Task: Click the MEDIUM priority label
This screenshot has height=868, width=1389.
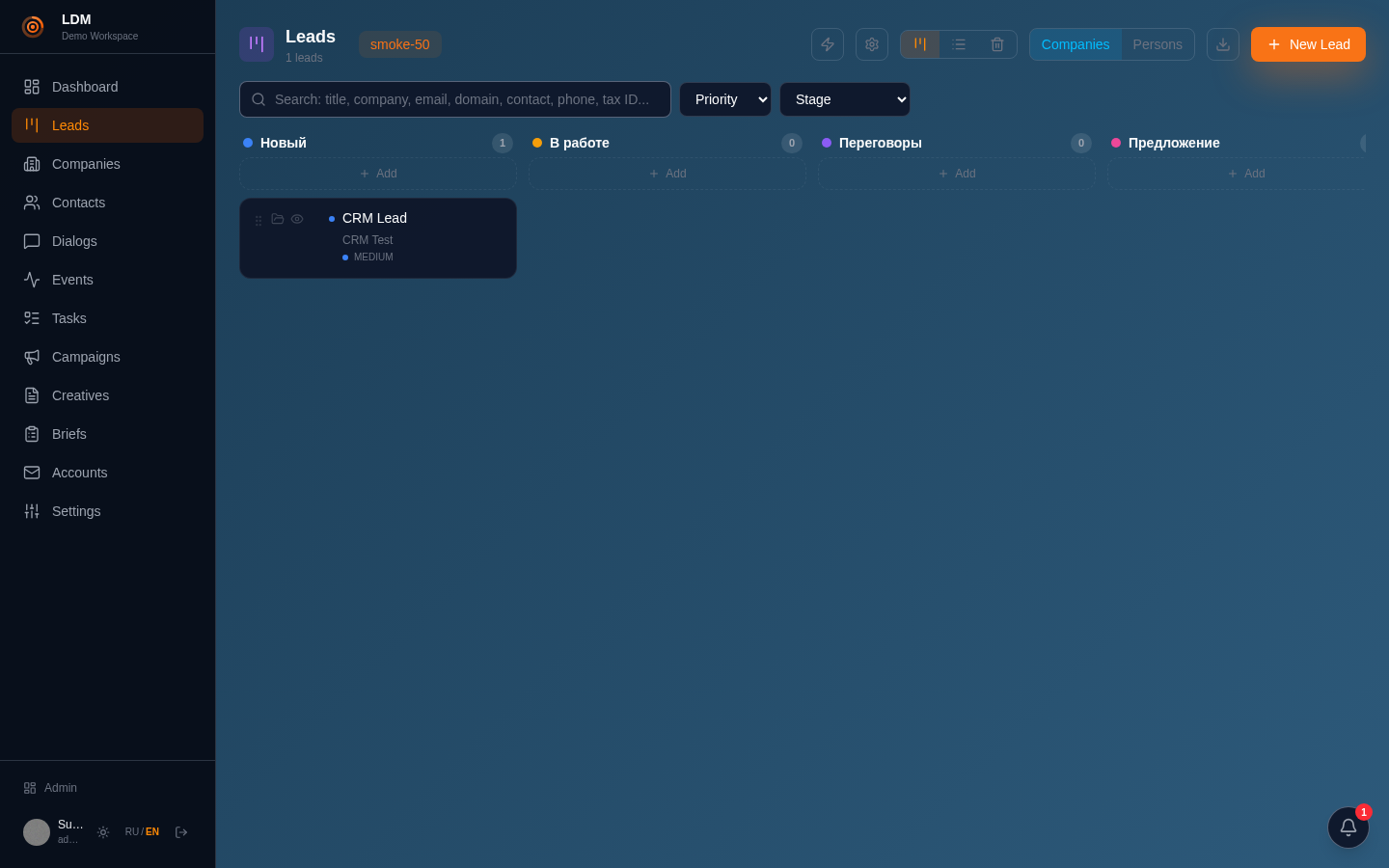Action: [x=373, y=258]
